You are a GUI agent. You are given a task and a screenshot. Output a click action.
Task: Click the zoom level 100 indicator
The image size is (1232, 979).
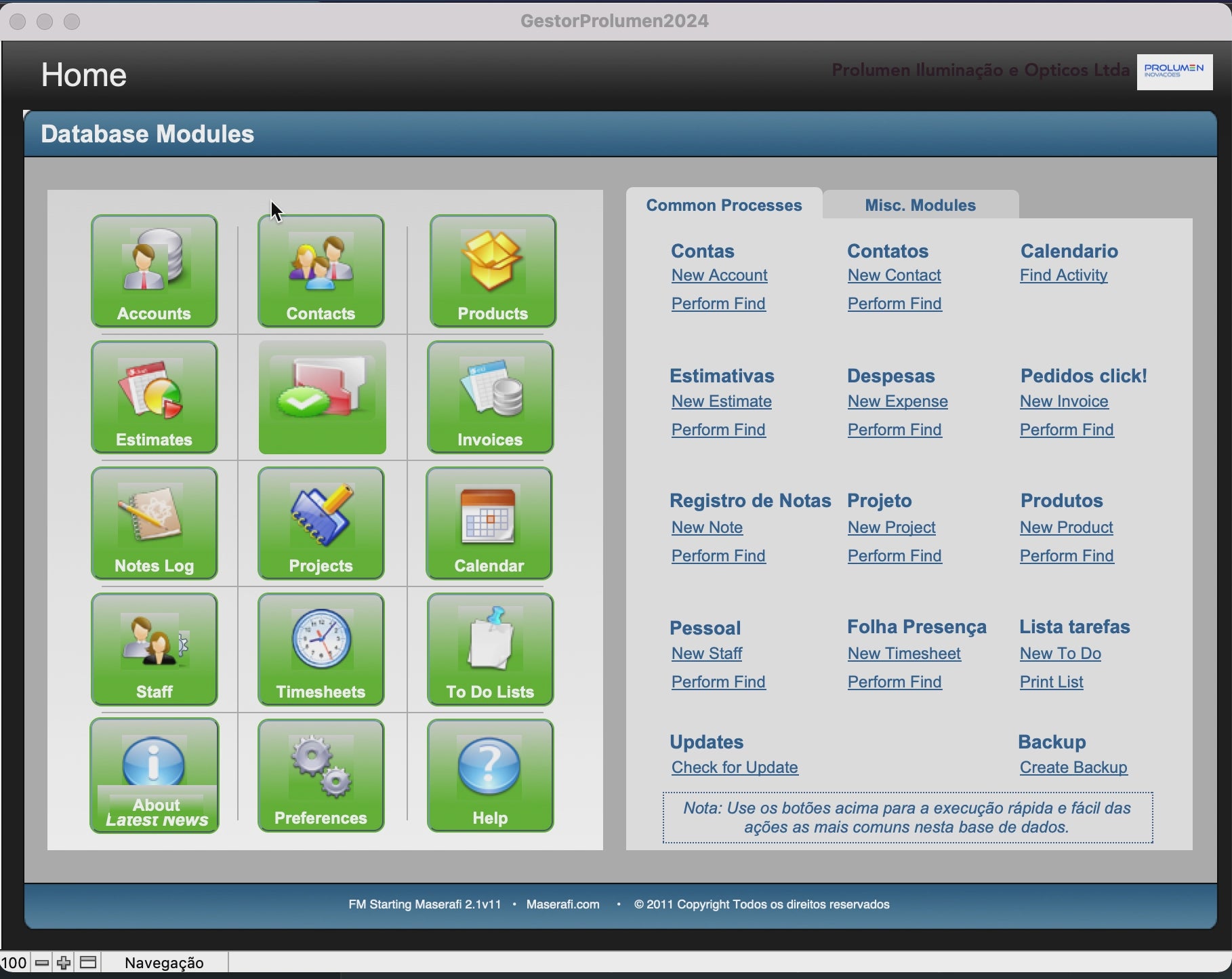[x=14, y=963]
